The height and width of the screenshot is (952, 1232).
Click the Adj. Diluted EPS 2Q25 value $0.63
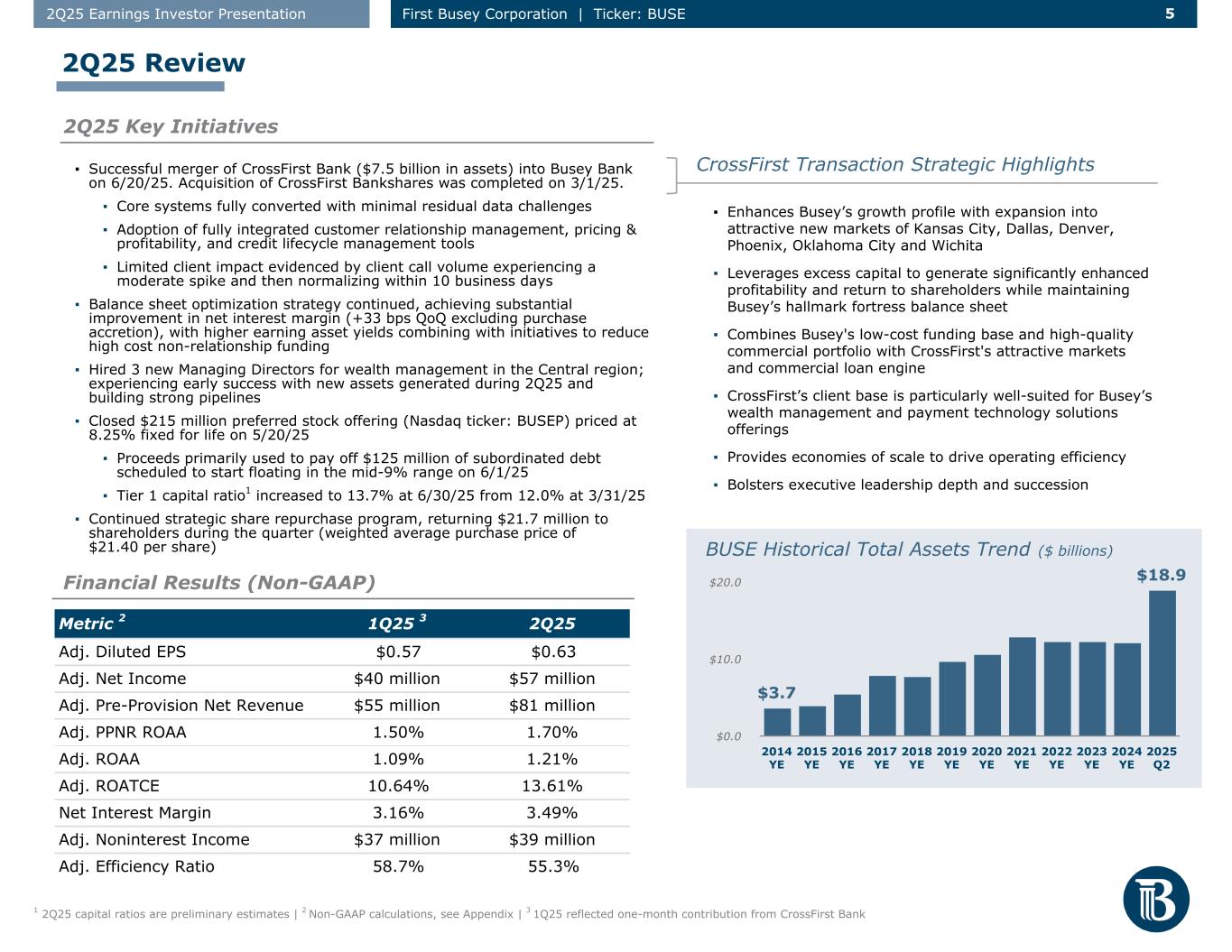click(552, 652)
